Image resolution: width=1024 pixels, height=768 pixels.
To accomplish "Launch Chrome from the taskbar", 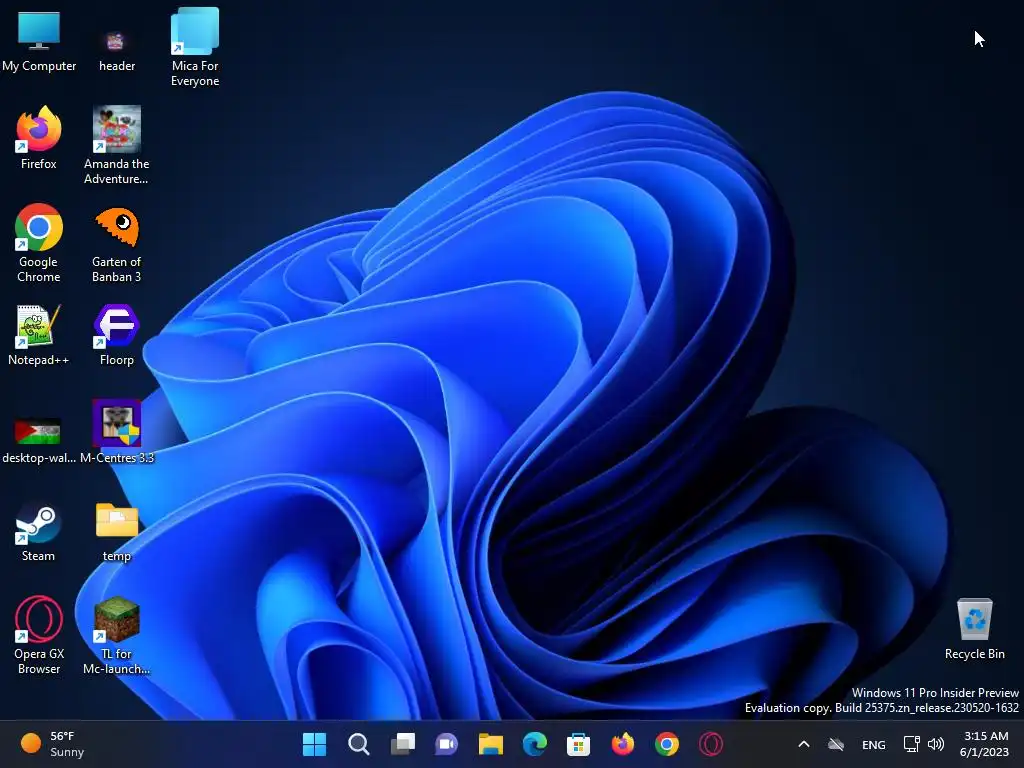I will click(x=667, y=744).
